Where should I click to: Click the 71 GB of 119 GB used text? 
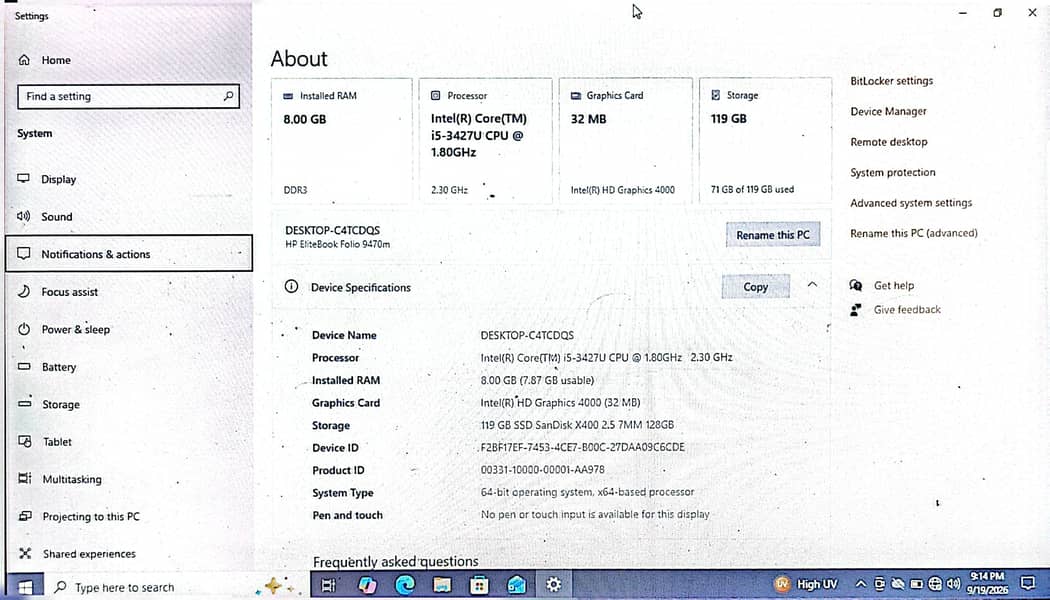[752, 190]
